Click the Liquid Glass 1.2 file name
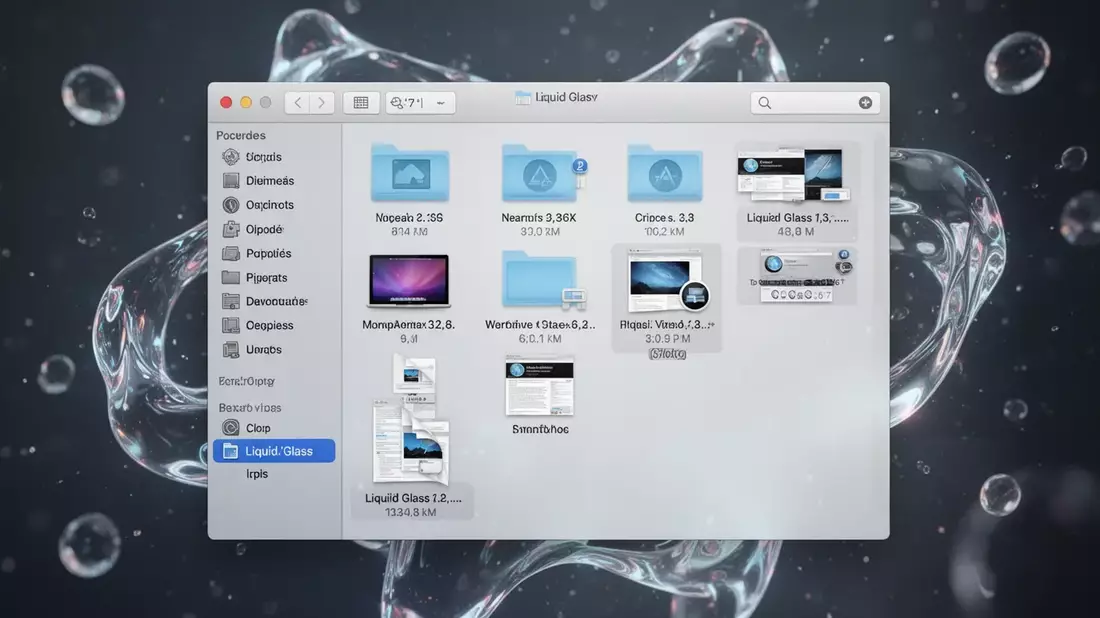Image resolution: width=1100 pixels, height=618 pixels. [413, 498]
